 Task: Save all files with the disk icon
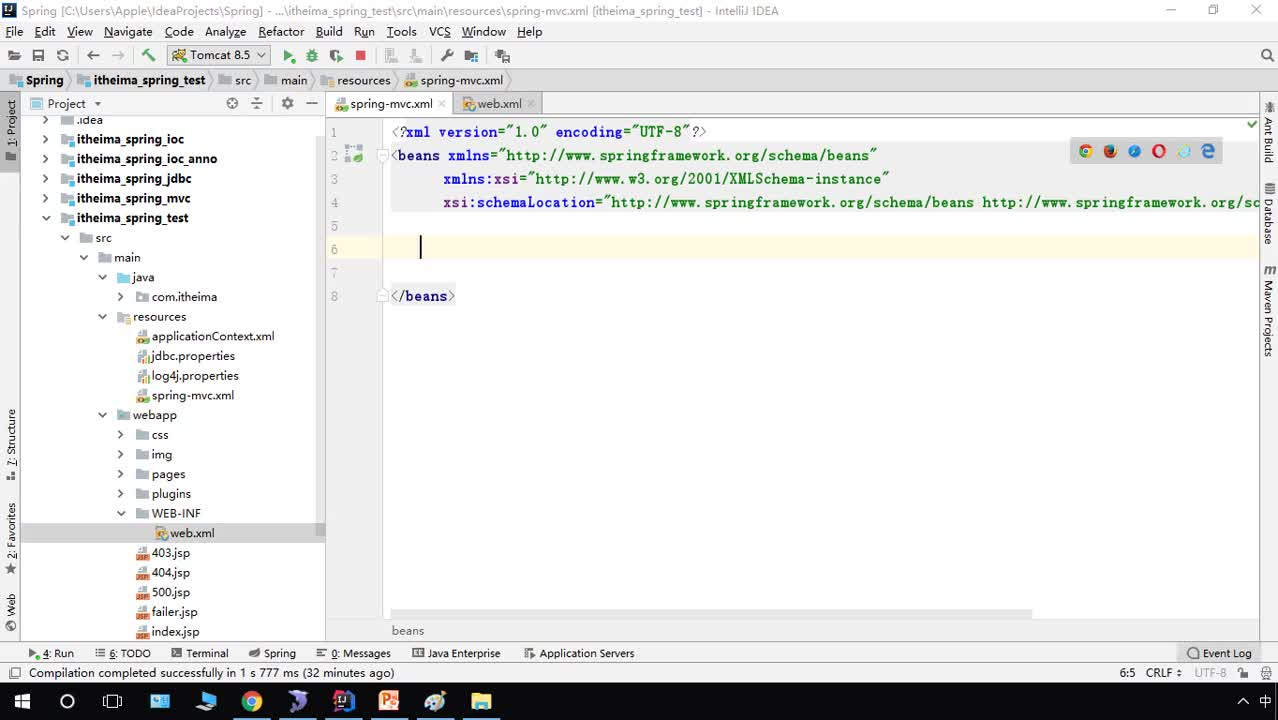(38, 56)
